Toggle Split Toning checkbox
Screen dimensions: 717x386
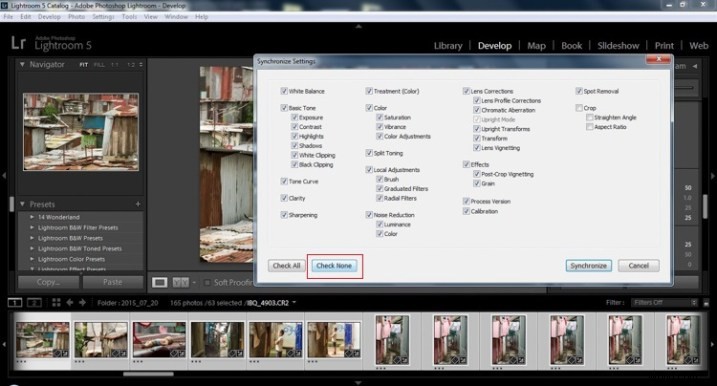click(x=369, y=153)
